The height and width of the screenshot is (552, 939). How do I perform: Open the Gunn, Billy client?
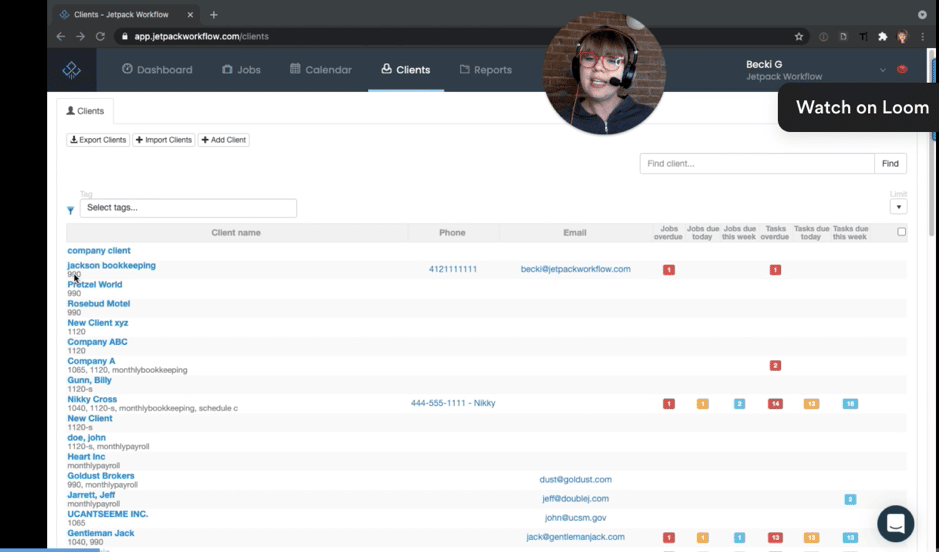89,380
